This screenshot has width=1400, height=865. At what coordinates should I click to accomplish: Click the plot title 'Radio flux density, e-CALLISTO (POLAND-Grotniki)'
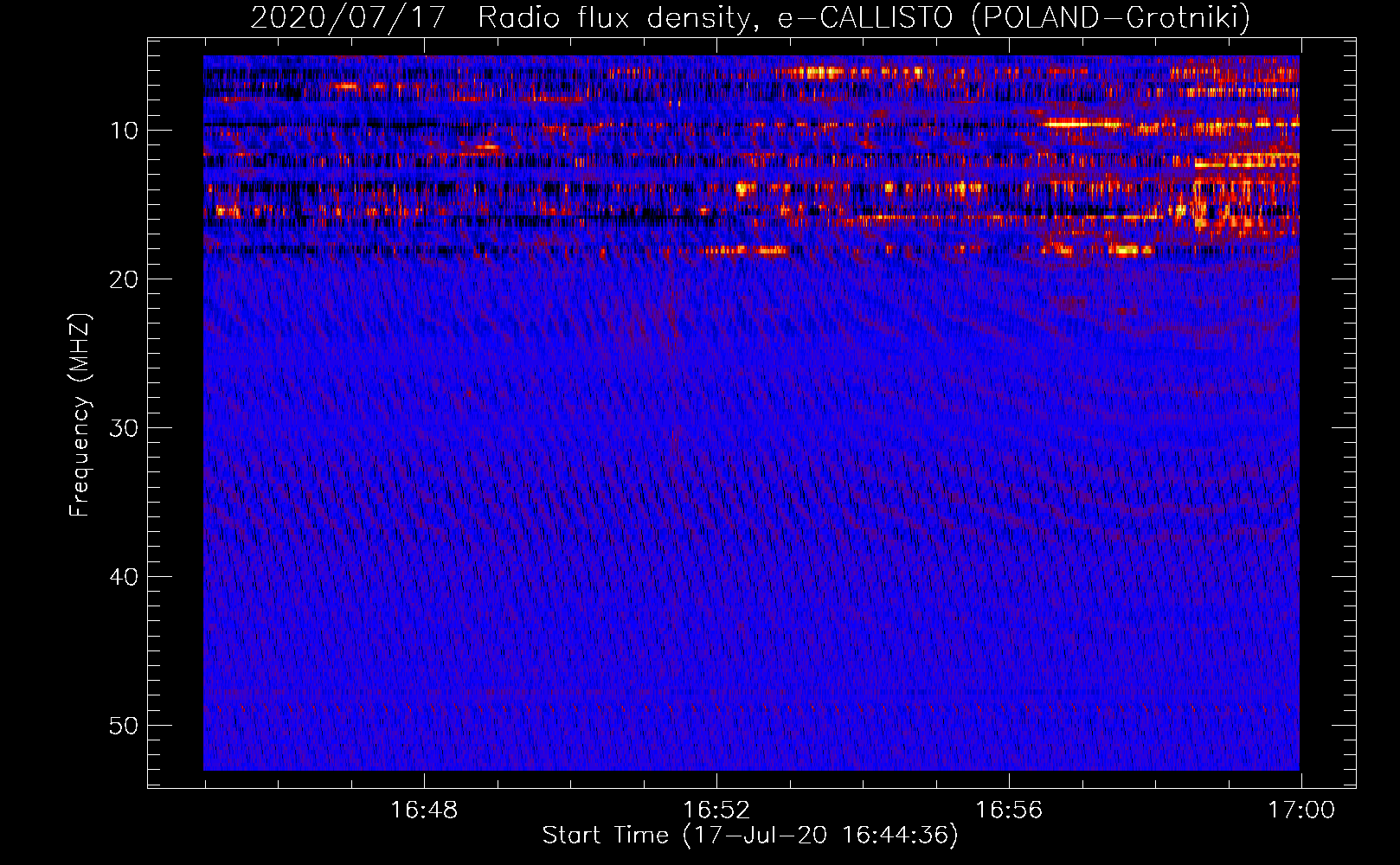pos(864,18)
